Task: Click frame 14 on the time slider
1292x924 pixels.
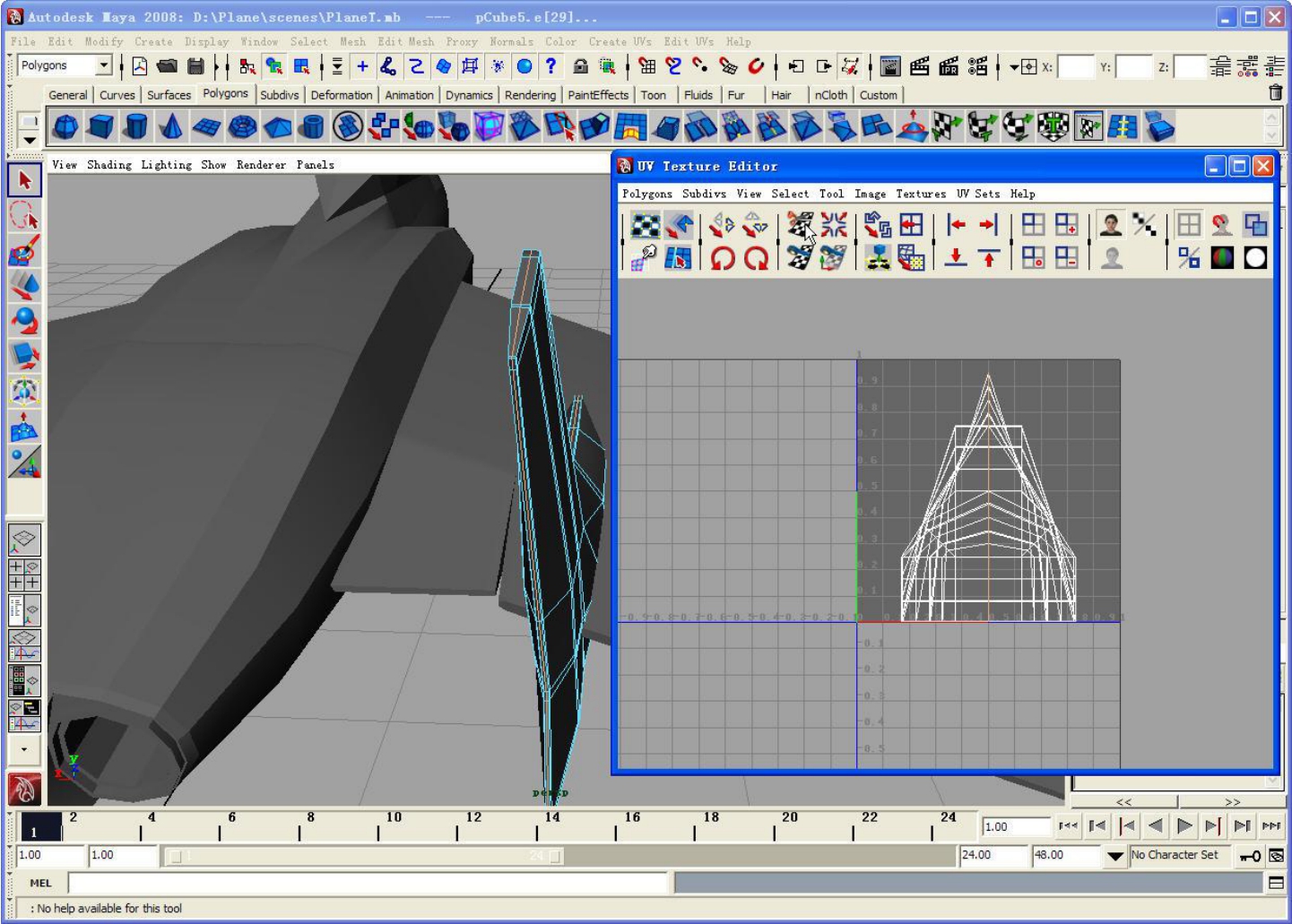Action: pos(552,824)
